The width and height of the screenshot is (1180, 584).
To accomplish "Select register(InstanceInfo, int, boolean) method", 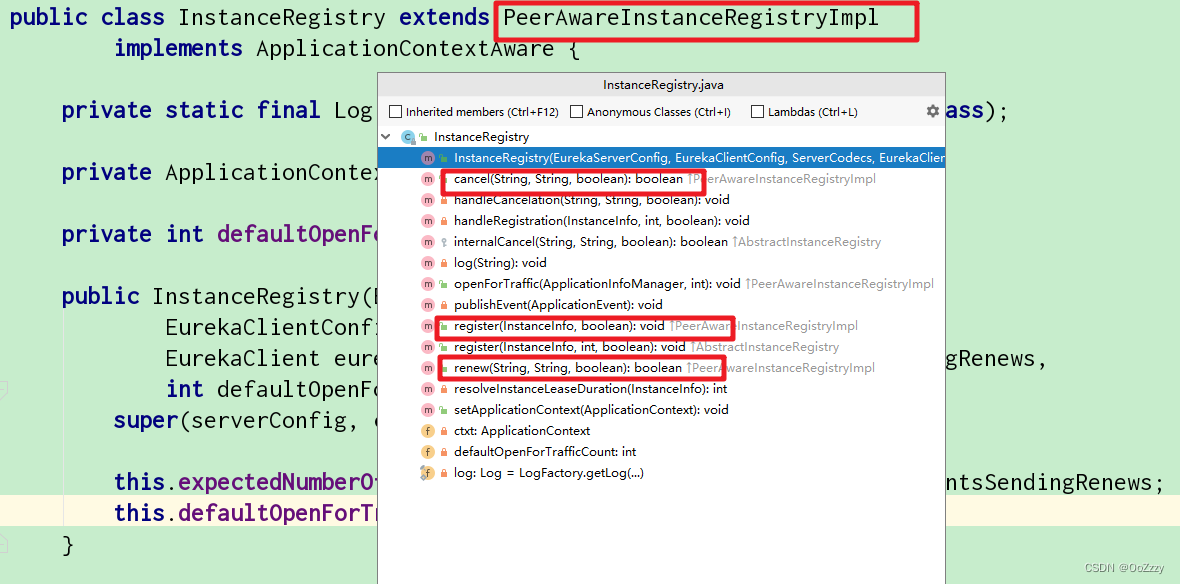I will [x=570, y=347].
